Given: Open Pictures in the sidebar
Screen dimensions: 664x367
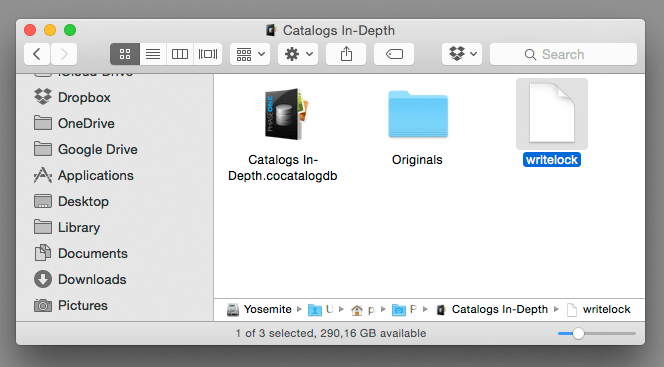Looking at the screenshot, I should tap(71, 305).
